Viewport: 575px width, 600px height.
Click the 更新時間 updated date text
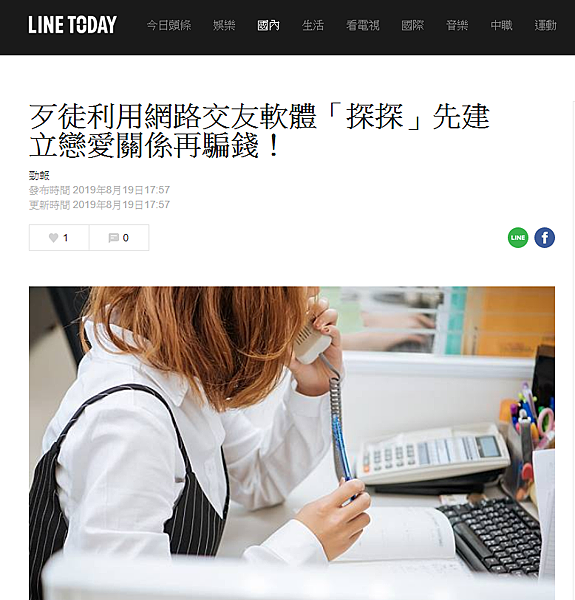[99, 205]
